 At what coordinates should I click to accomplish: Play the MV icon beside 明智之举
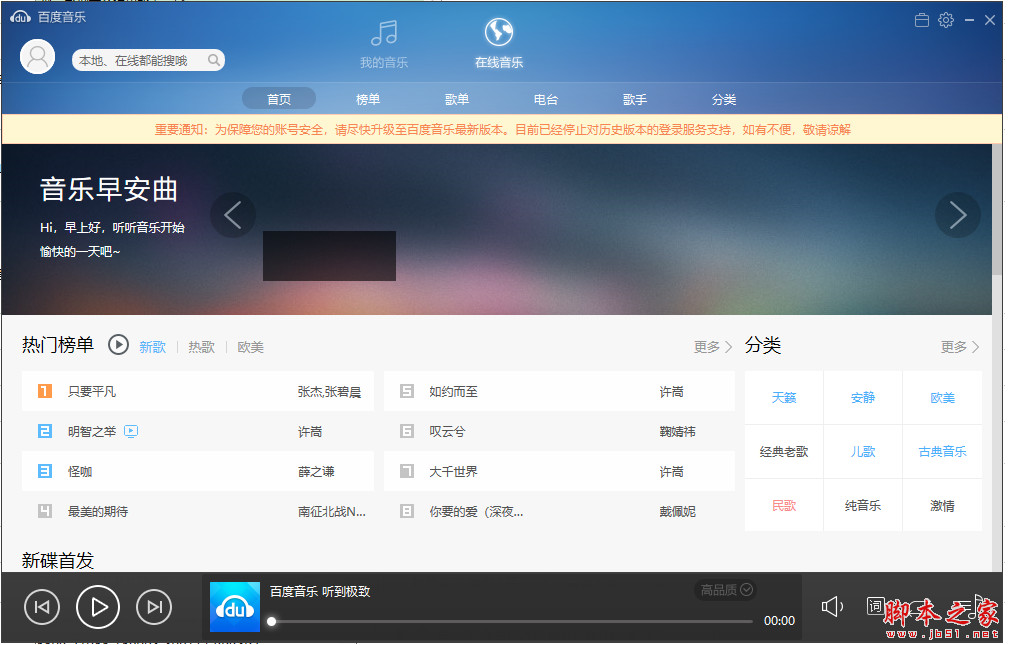tap(131, 432)
